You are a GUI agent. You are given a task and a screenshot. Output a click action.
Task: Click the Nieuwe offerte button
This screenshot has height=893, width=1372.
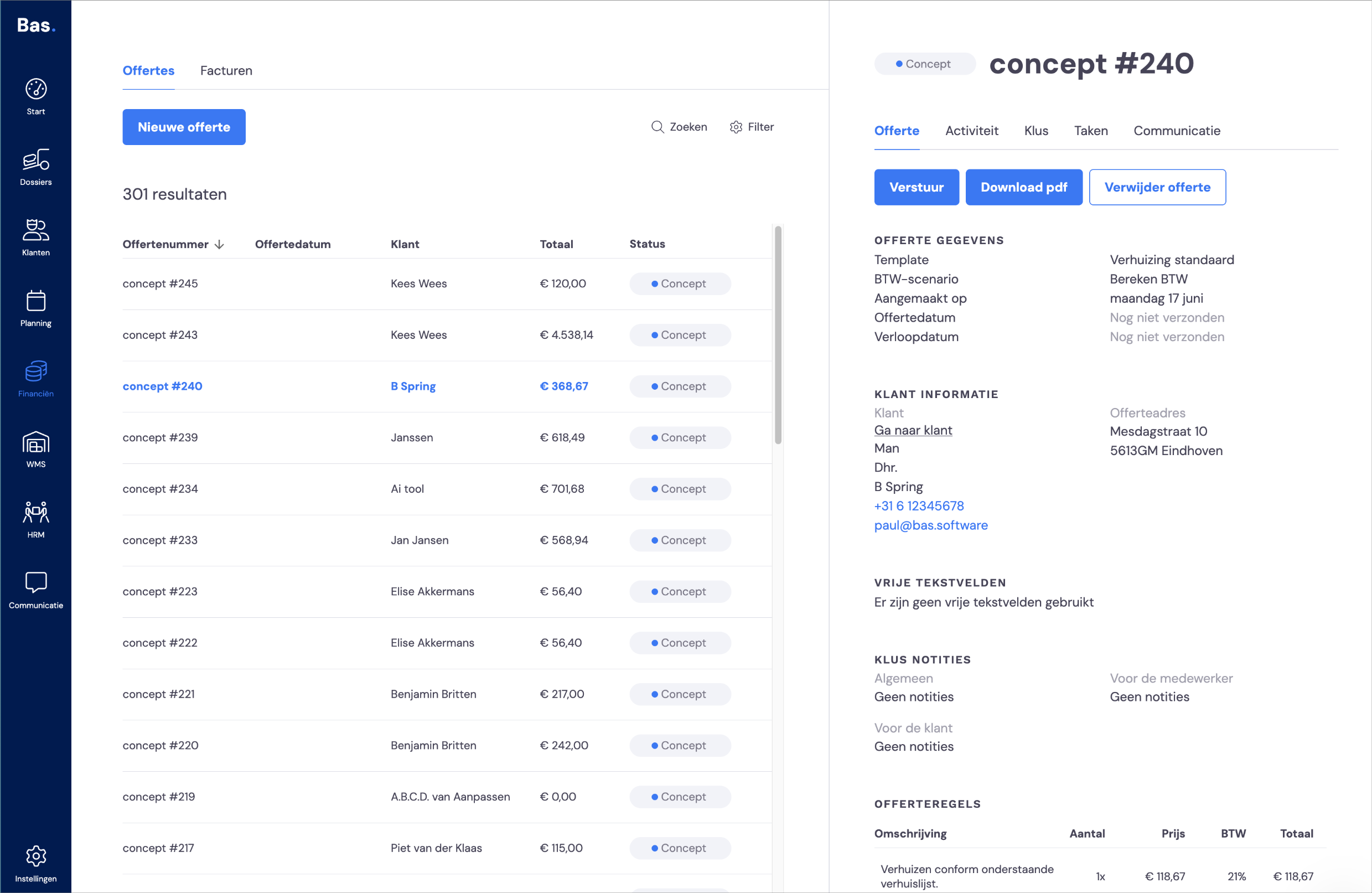184,127
